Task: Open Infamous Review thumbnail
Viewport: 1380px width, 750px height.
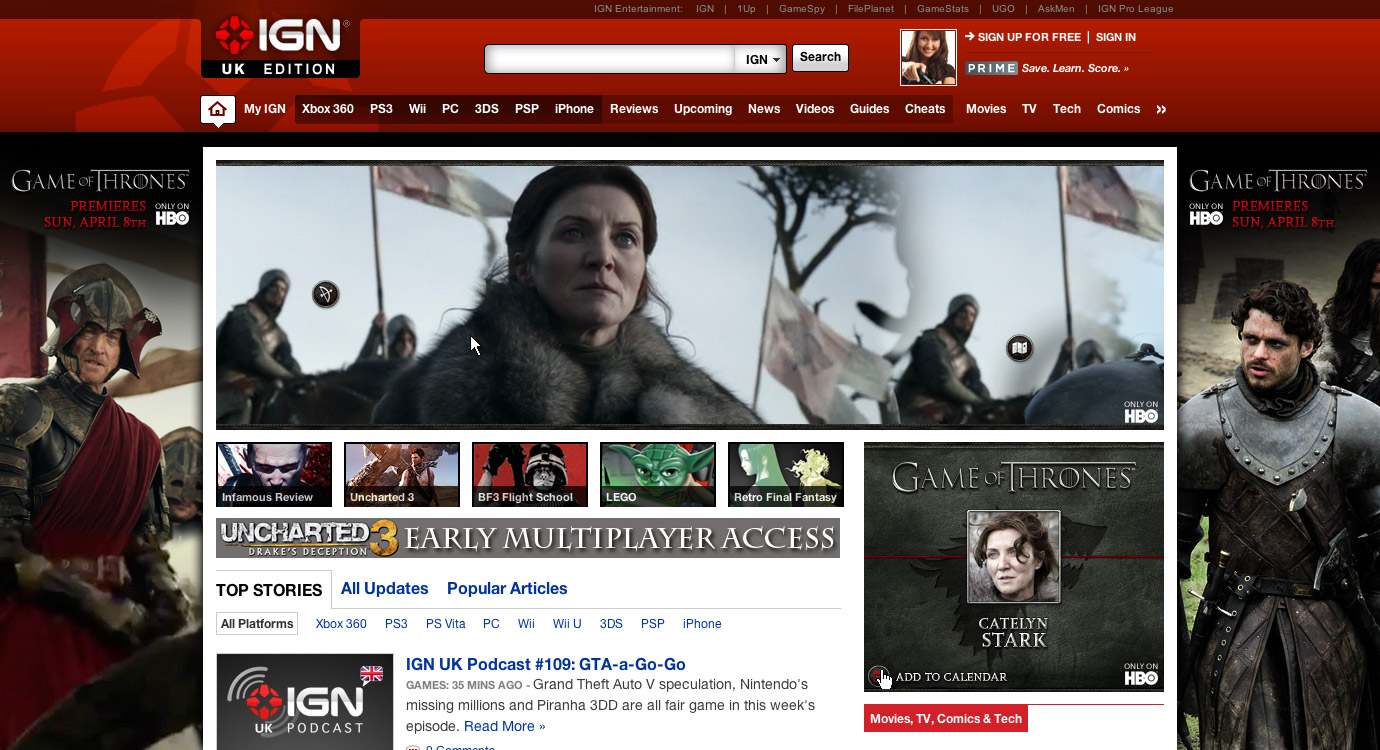Action: point(274,475)
